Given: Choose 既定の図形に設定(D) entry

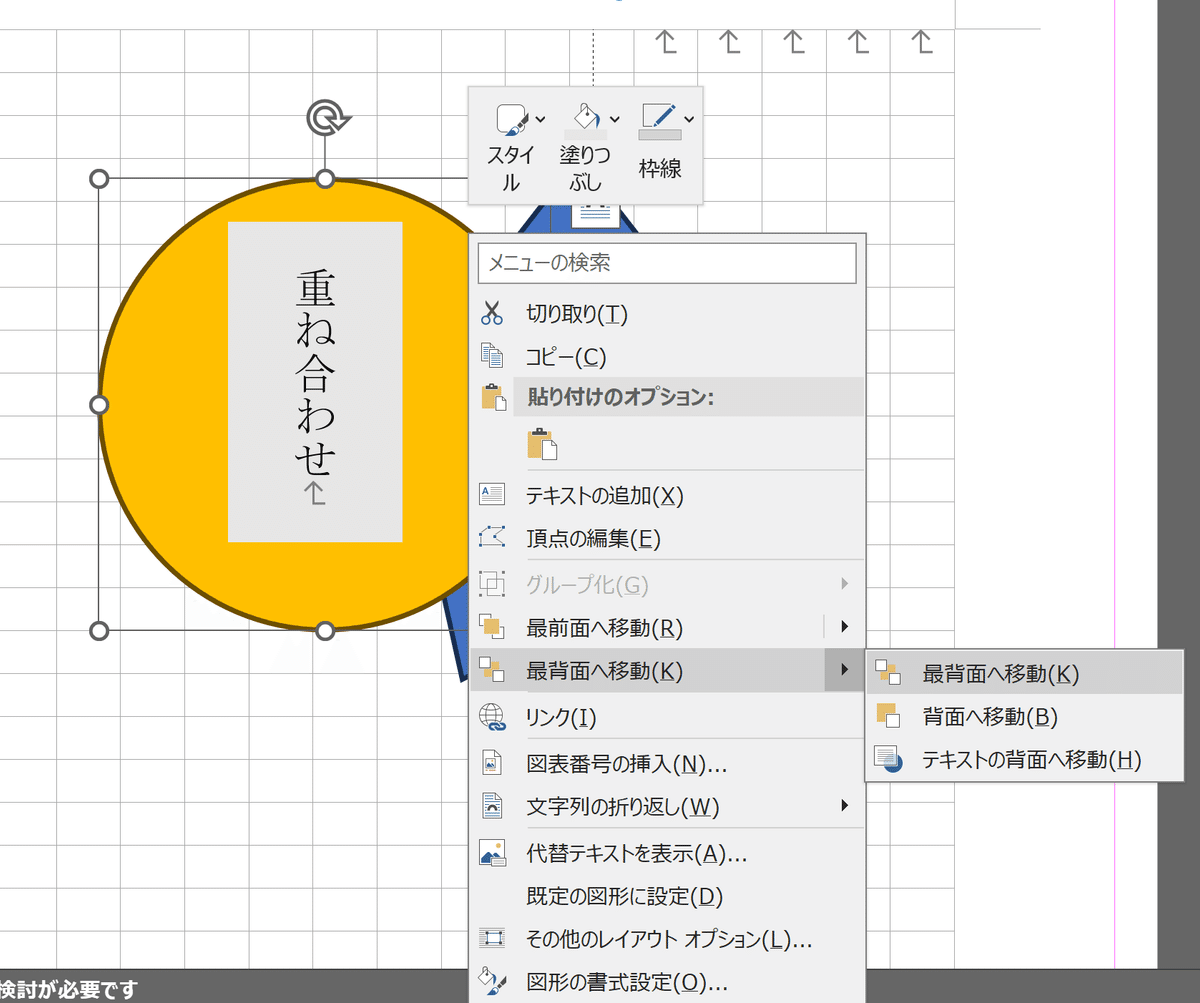Looking at the screenshot, I should tap(667, 896).
